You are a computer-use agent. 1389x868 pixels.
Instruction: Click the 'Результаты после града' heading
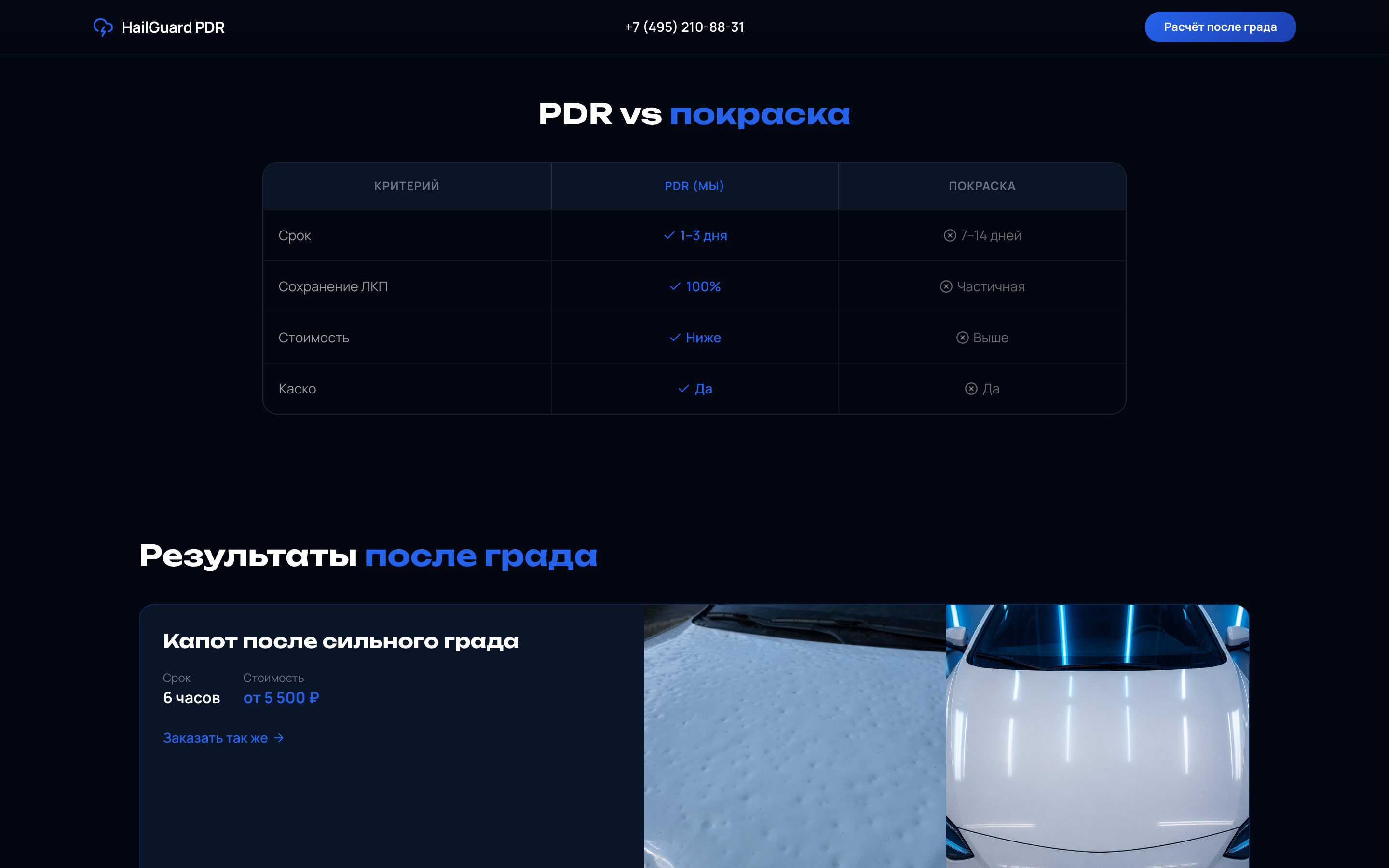(368, 556)
